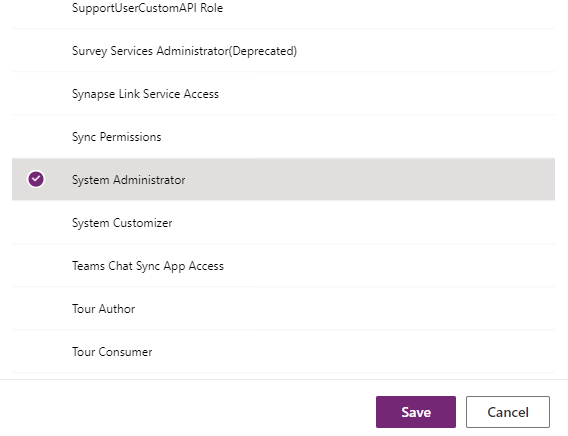The height and width of the screenshot is (436, 568).
Task: Tick the selection area left of Tour Consumer
Action: point(36,351)
